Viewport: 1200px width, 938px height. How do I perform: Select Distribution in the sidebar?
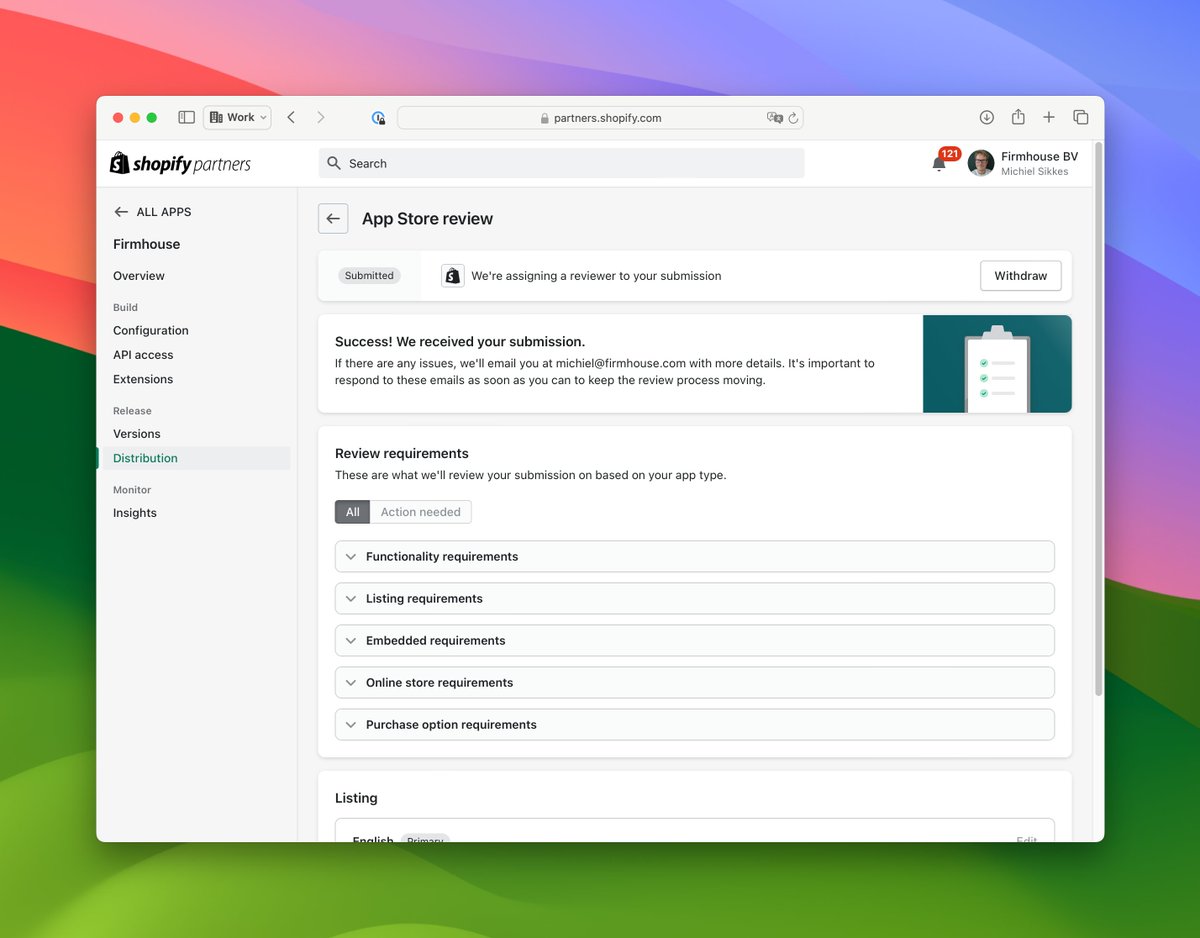tap(194, 458)
